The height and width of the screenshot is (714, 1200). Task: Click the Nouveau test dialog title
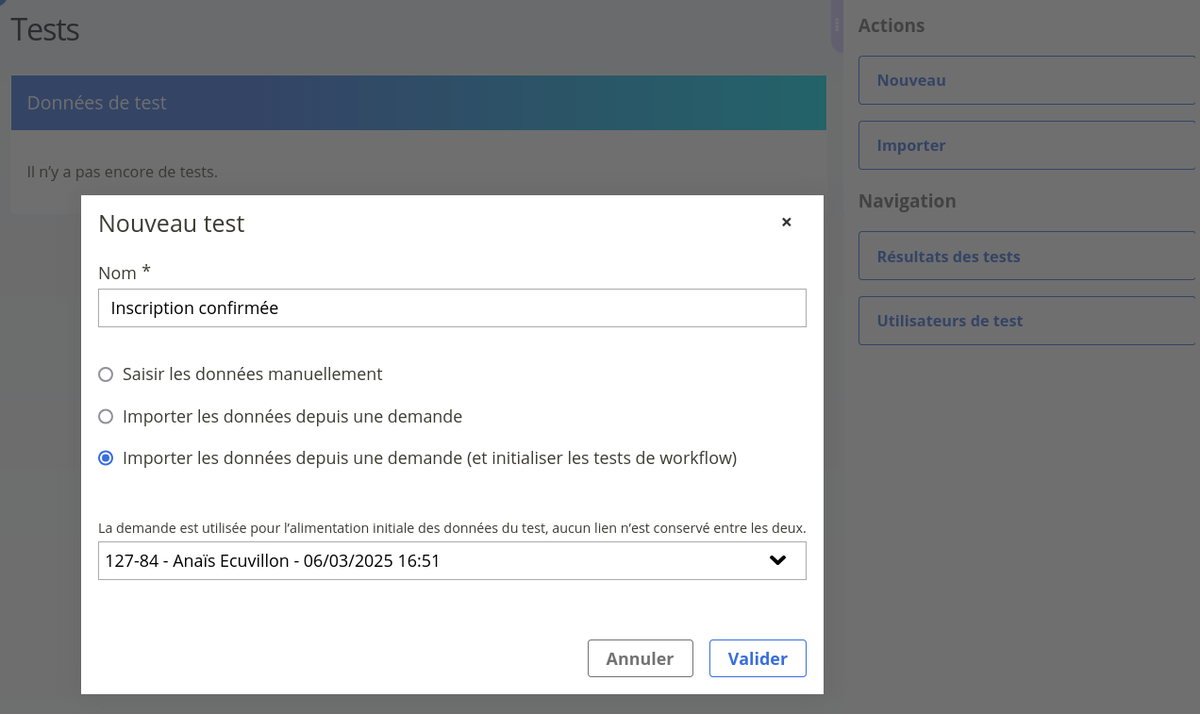pos(171,223)
